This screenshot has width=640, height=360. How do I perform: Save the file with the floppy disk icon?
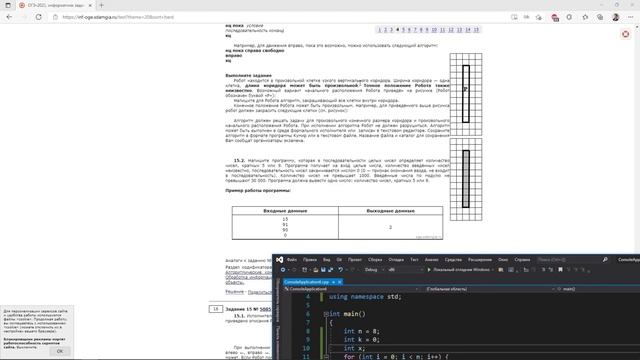323,270
